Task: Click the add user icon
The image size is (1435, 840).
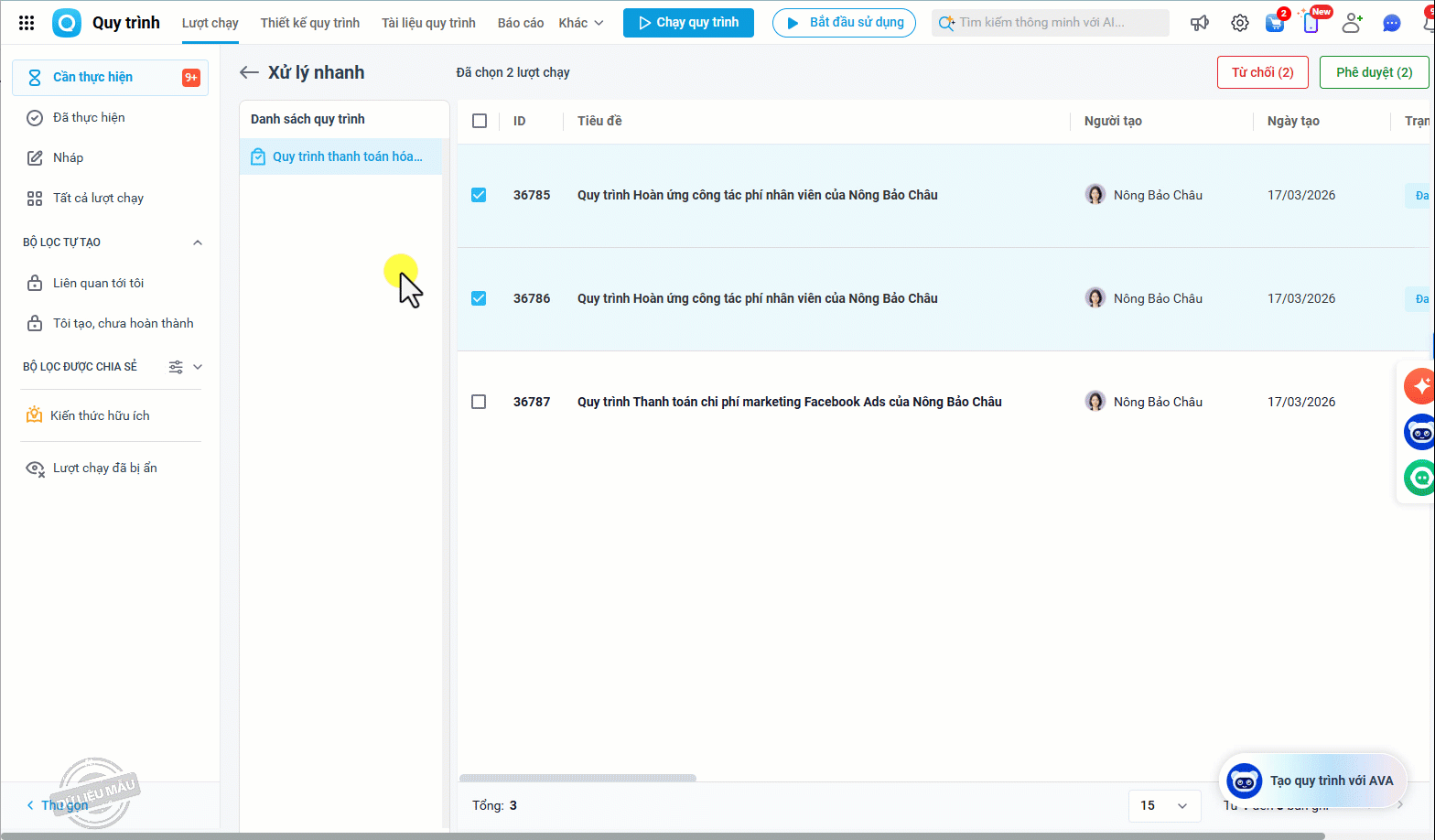Action: coord(1352,23)
